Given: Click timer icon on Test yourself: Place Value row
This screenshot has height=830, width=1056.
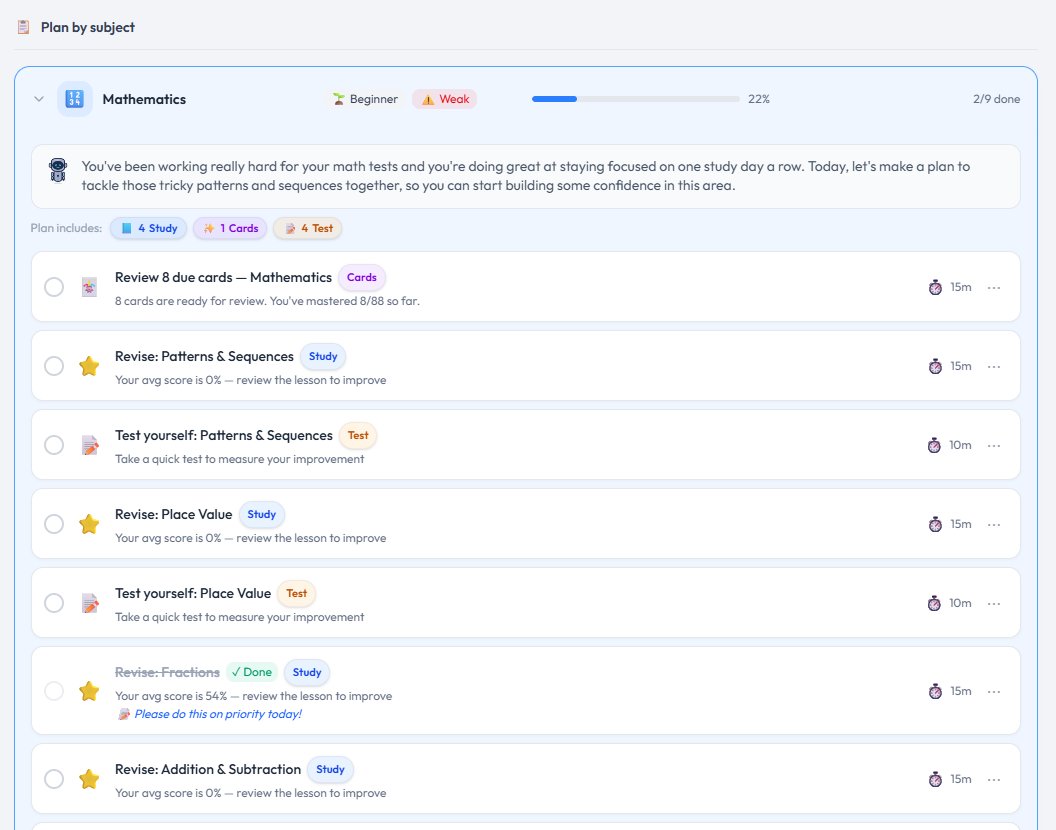Looking at the screenshot, I should click(x=934, y=603).
